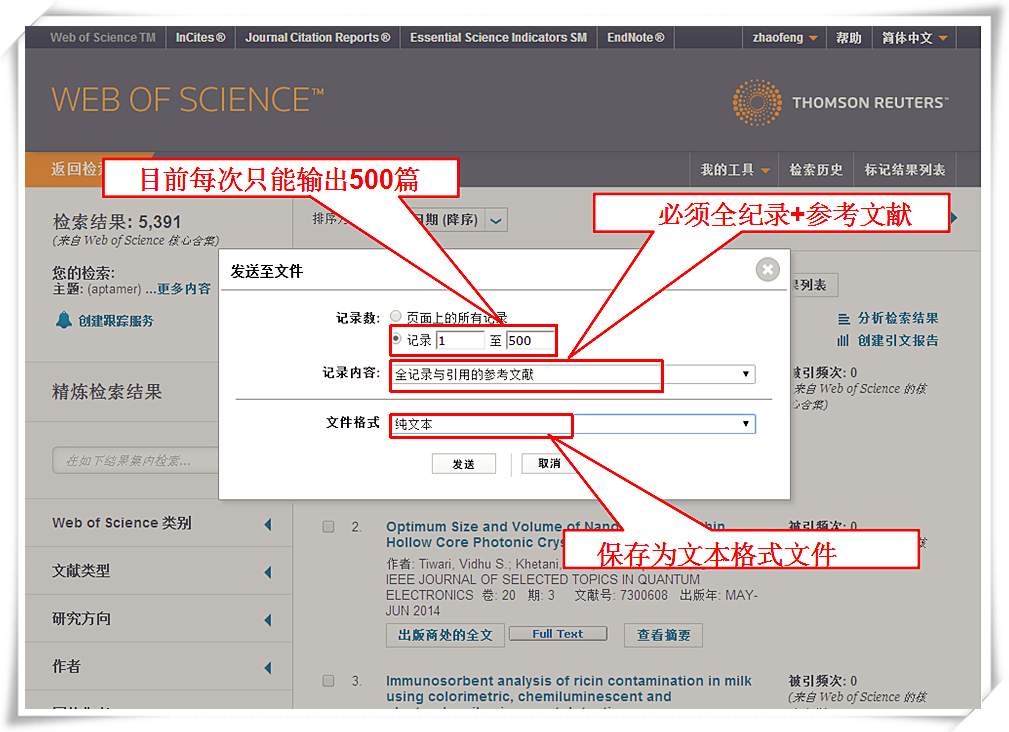Open the 分析检索结果 link

click(898, 318)
